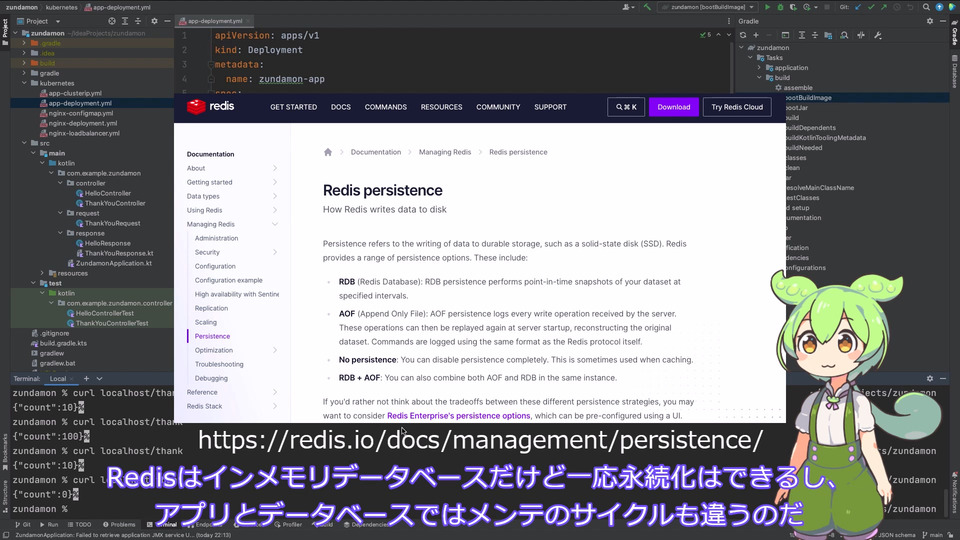Screen dimensions: 960x540
Task: Open Search Everywhere magnifier in IDE toolbar
Action: [x=926, y=7]
